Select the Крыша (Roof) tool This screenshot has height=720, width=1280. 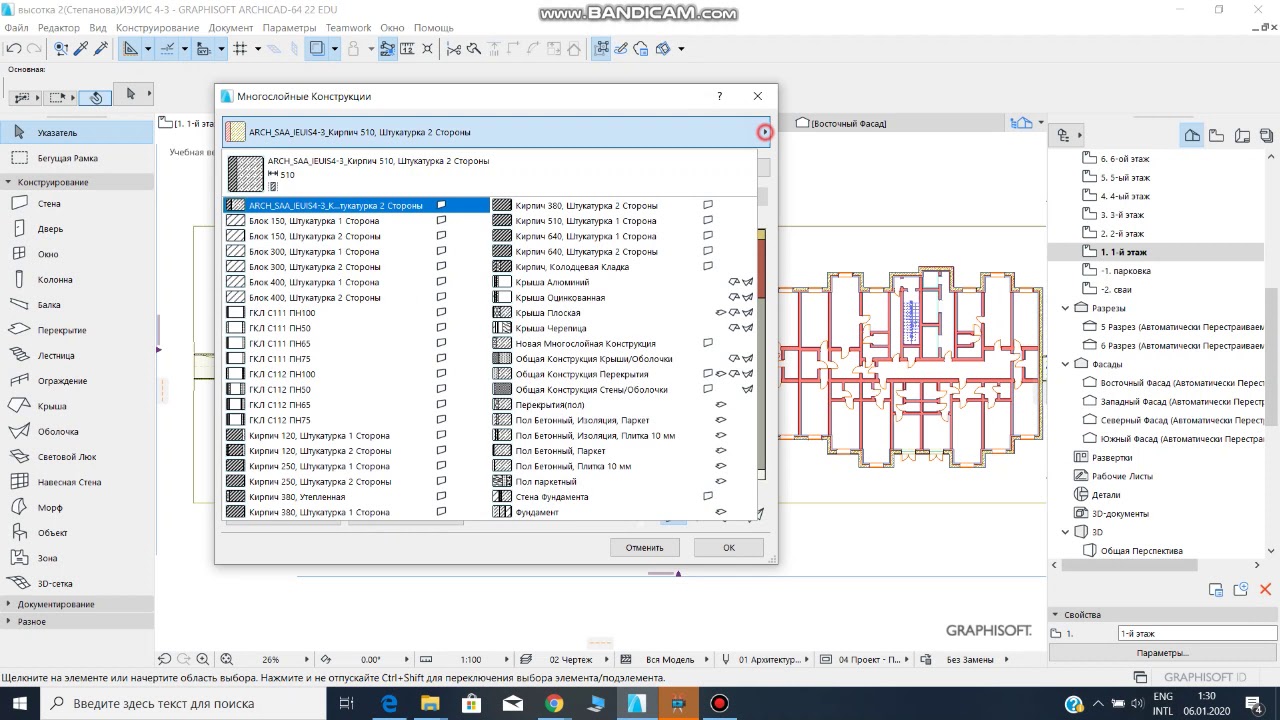point(51,406)
